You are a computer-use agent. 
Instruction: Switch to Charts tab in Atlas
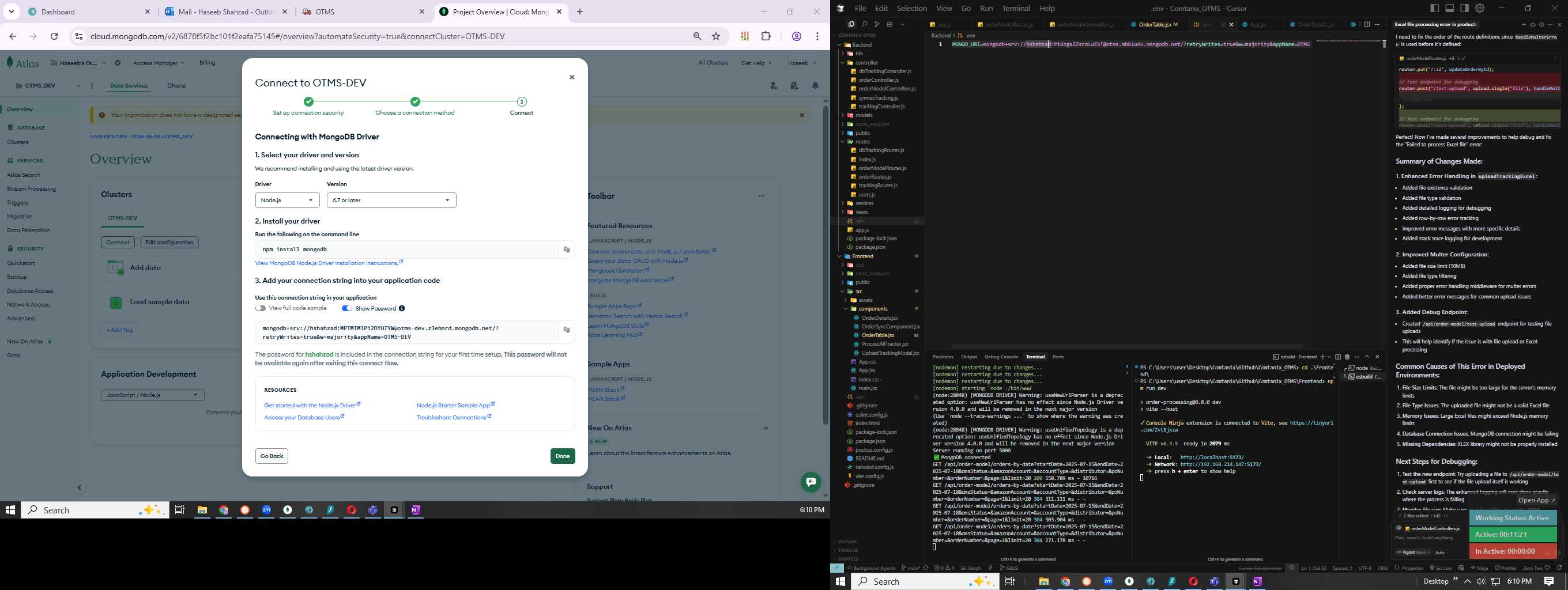point(176,86)
